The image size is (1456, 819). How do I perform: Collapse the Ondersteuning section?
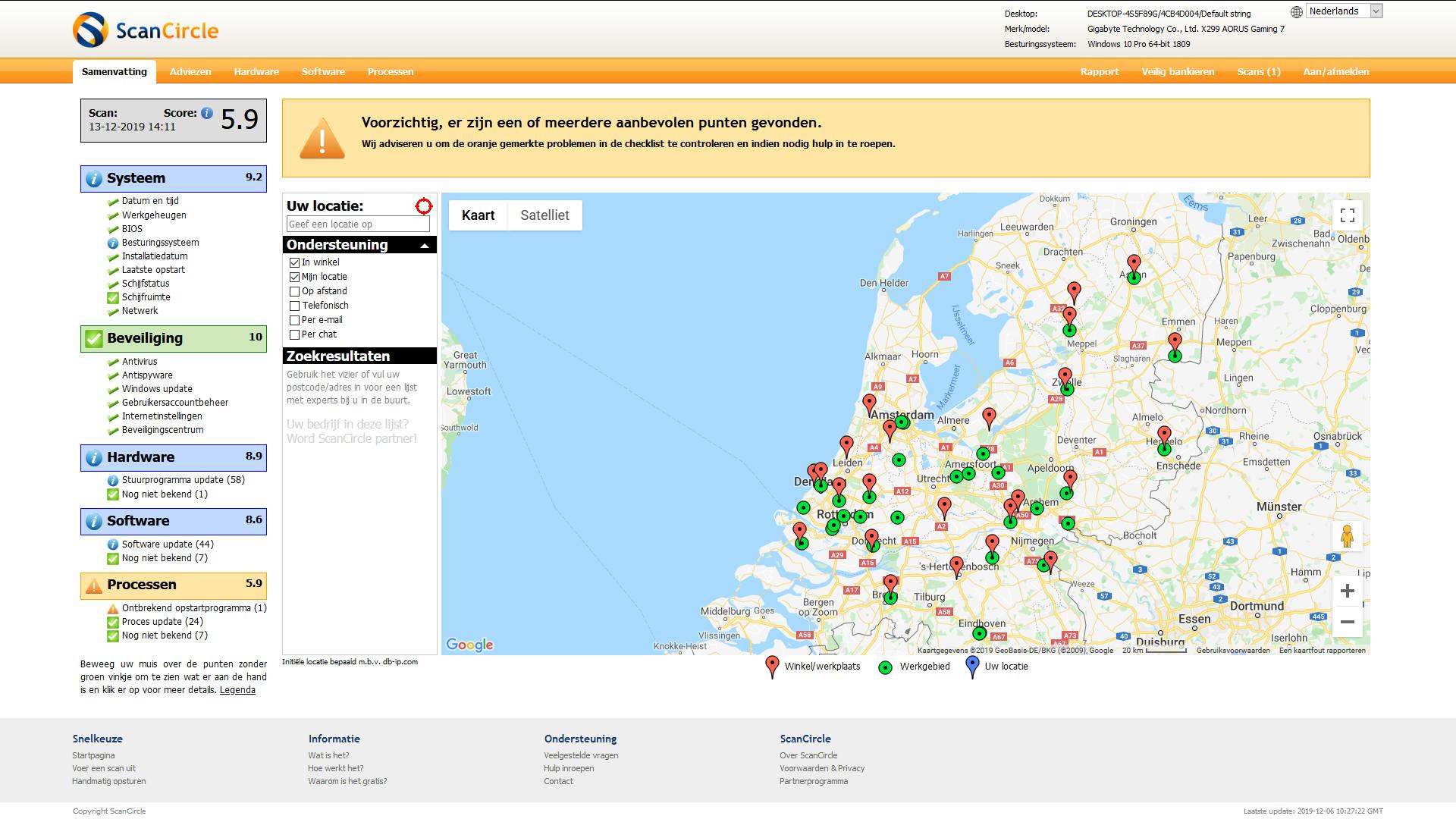pos(425,245)
